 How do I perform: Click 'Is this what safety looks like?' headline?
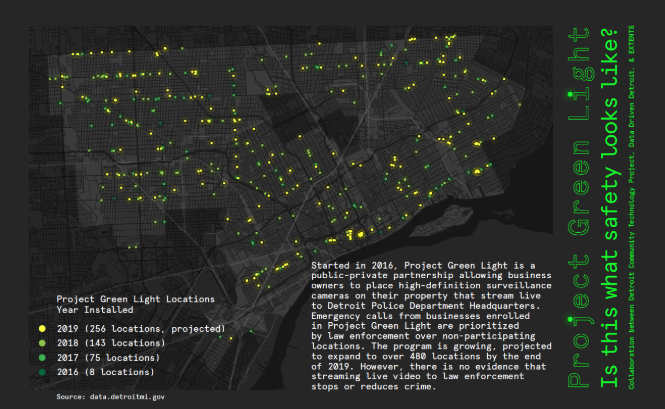click(x=609, y=207)
